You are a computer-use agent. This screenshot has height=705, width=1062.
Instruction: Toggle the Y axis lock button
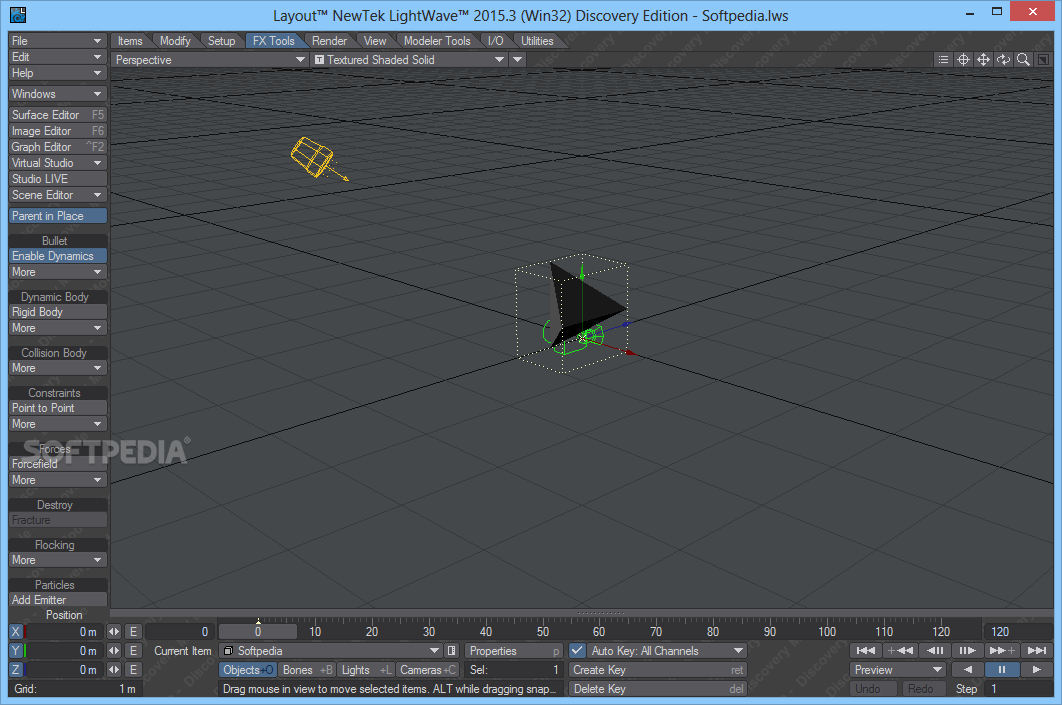pos(16,650)
